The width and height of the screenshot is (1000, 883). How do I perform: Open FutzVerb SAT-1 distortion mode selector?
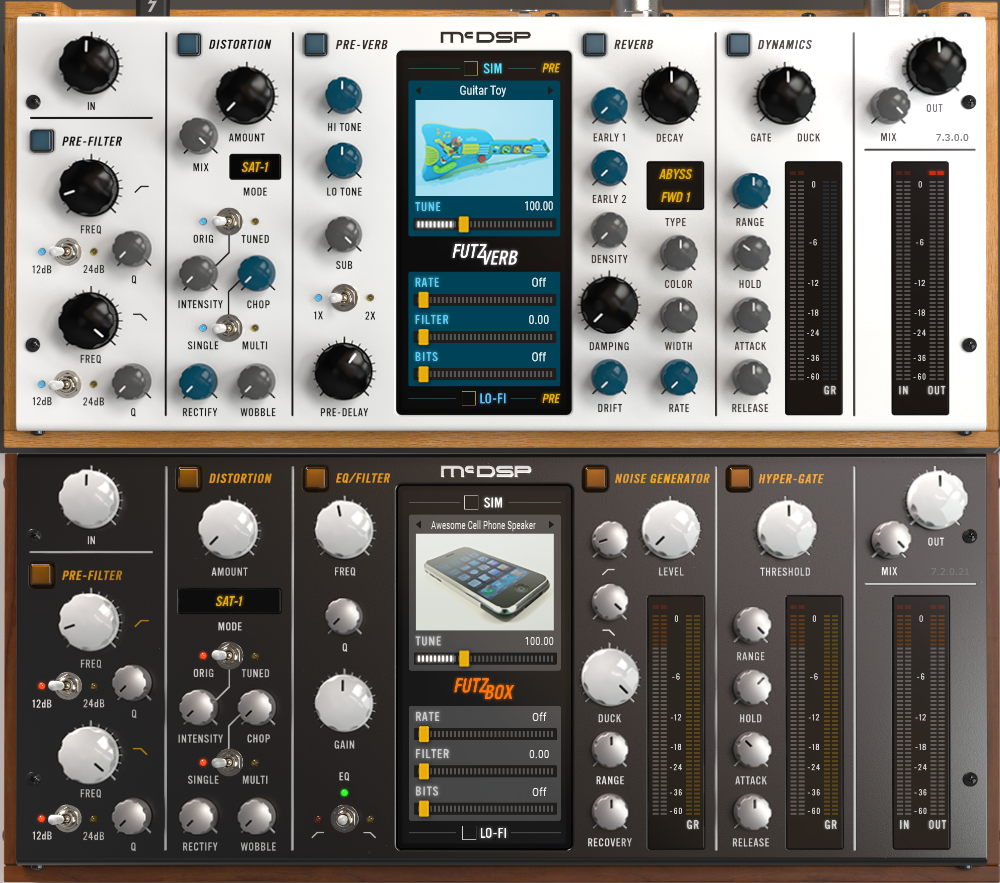click(255, 168)
